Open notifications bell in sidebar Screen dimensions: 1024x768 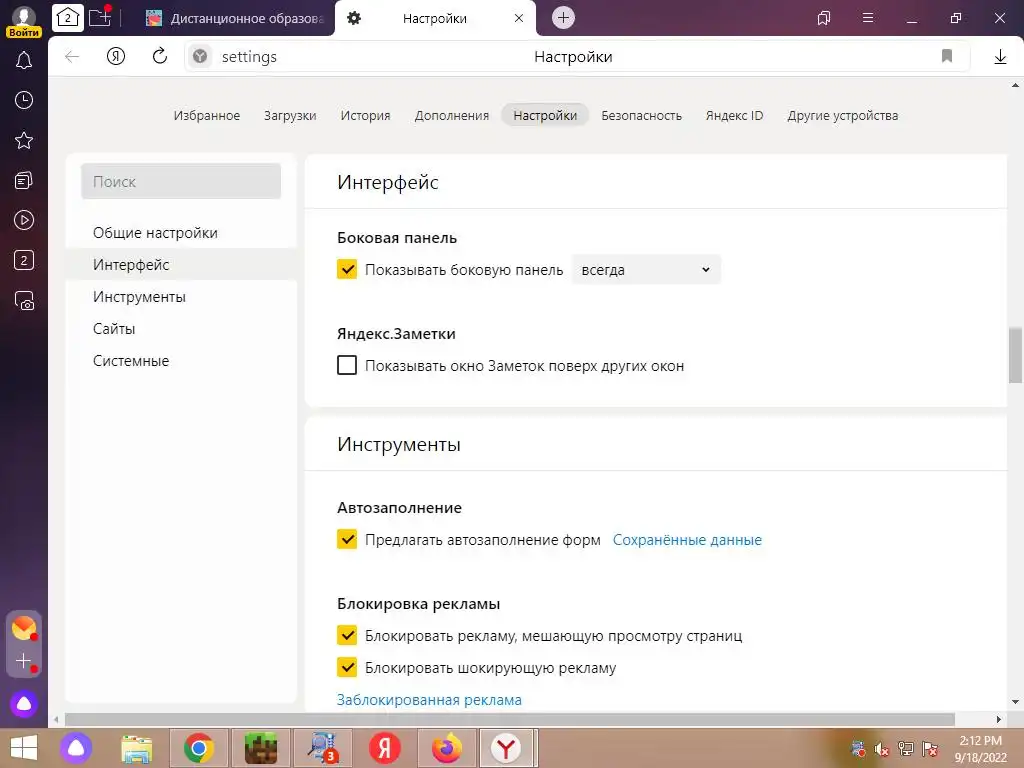tap(24, 61)
